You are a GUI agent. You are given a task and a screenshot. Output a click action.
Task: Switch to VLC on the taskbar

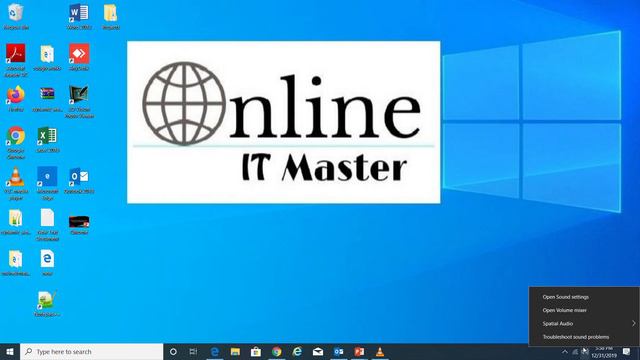click(x=380, y=351)
